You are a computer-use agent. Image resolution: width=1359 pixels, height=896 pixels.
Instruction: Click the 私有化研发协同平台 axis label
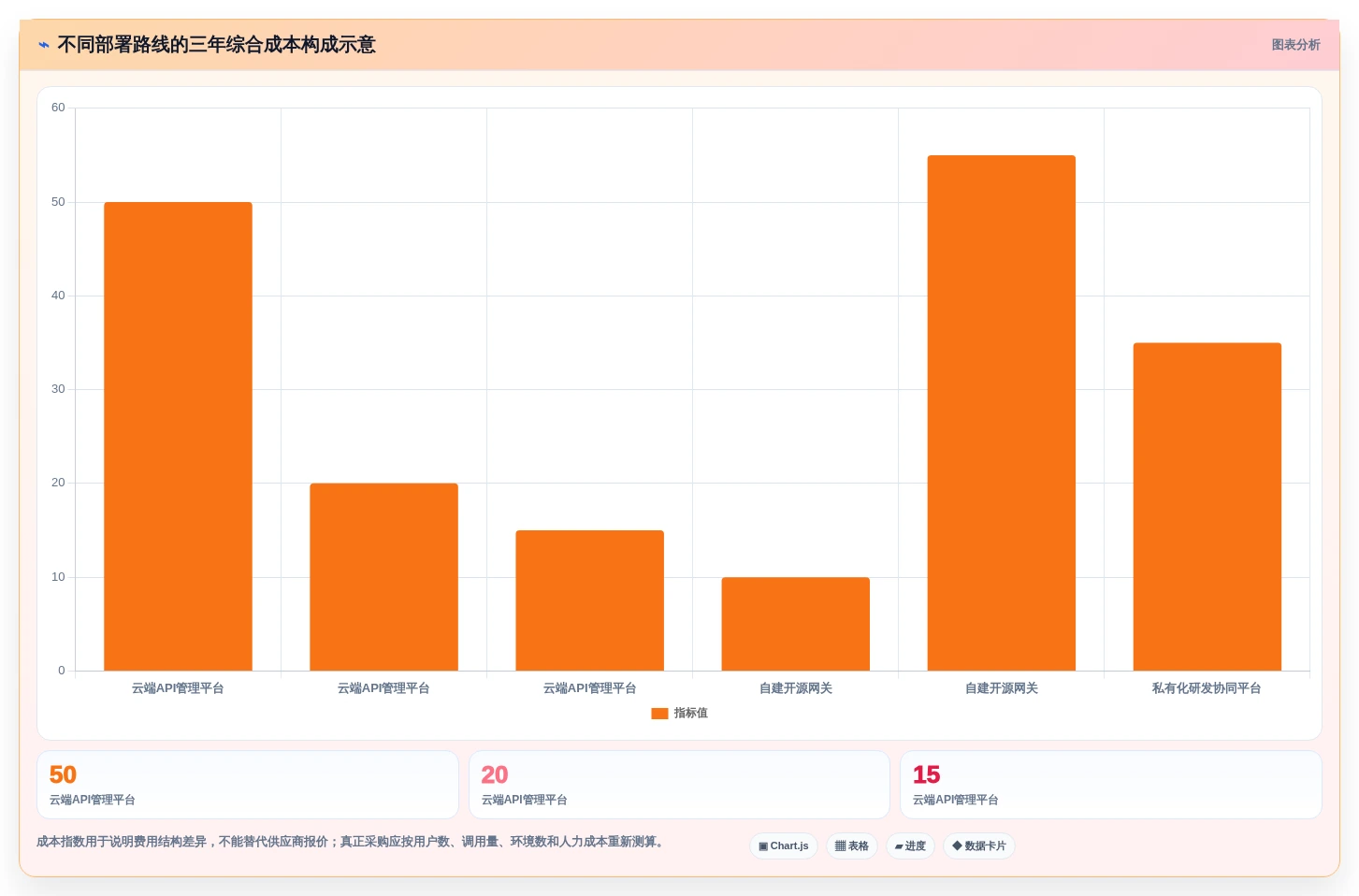(1207, 688)
